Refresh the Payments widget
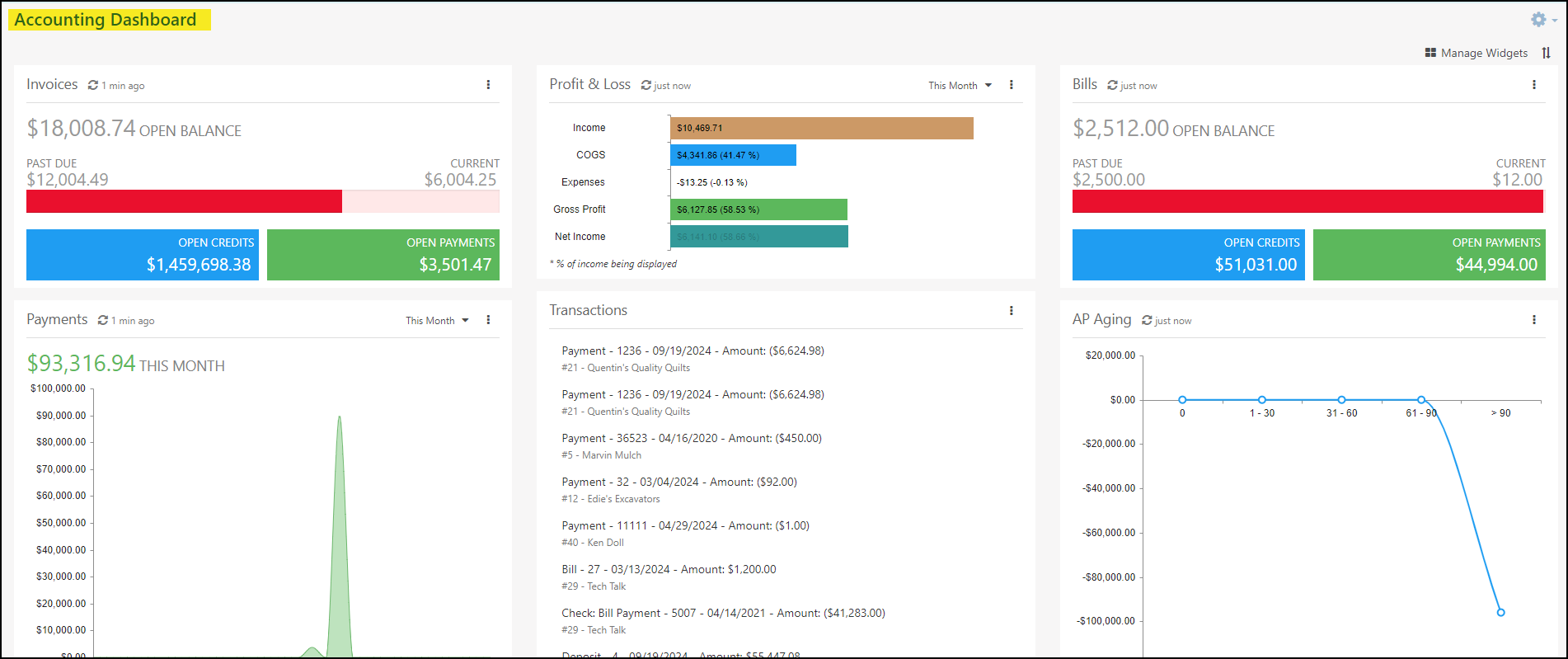1568x659 pixels. click(103, 320)
